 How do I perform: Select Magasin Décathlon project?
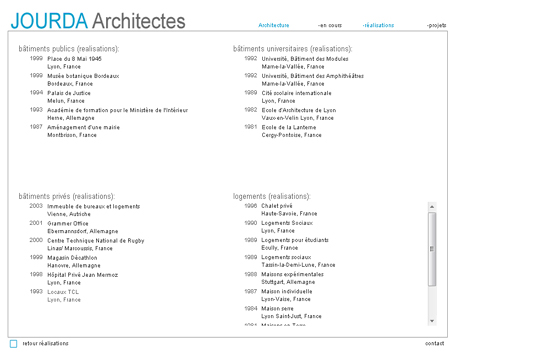[x=72, y=258]
